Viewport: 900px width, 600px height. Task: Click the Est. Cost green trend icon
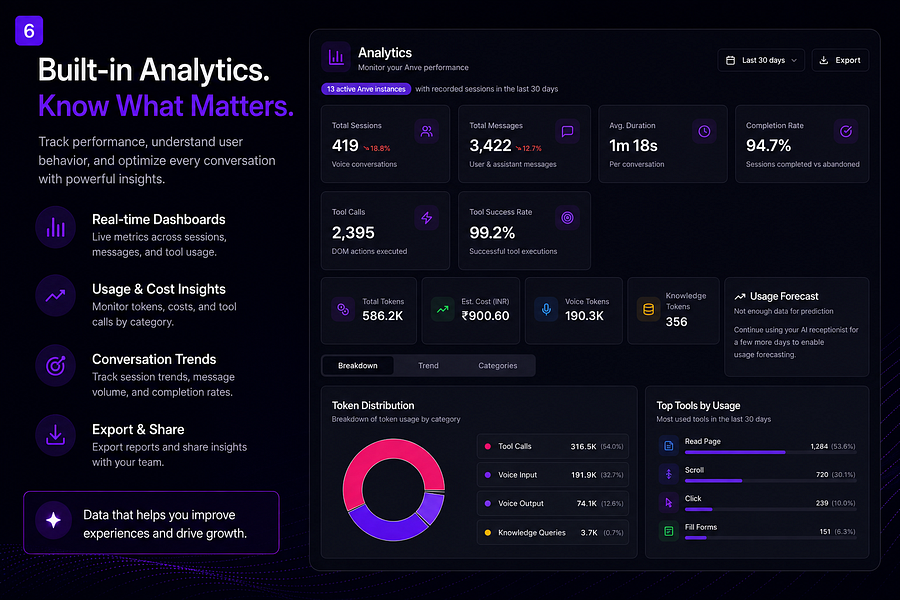[x=443, y=309]
